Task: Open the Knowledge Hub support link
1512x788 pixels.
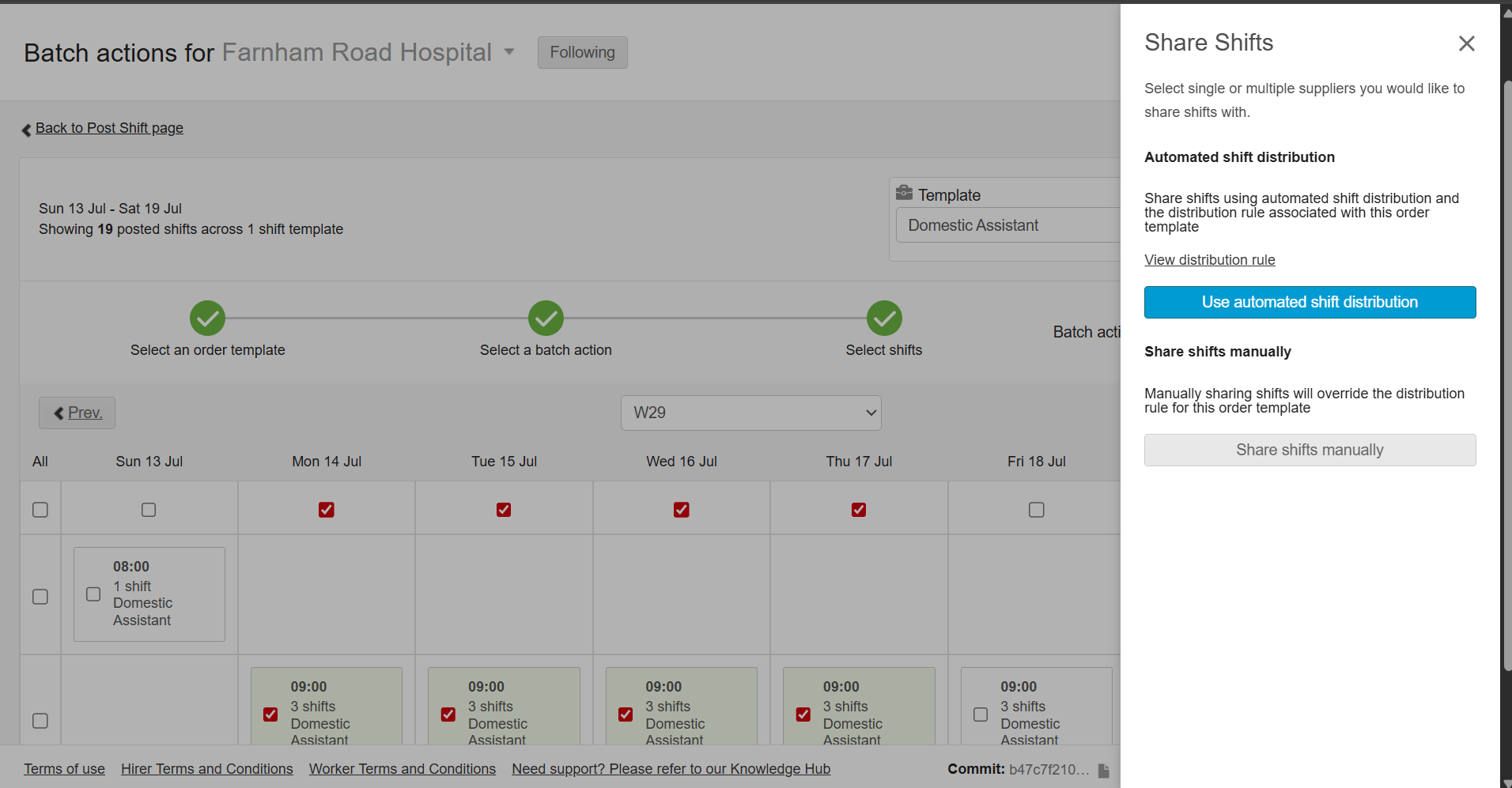Action: [671, 769]
